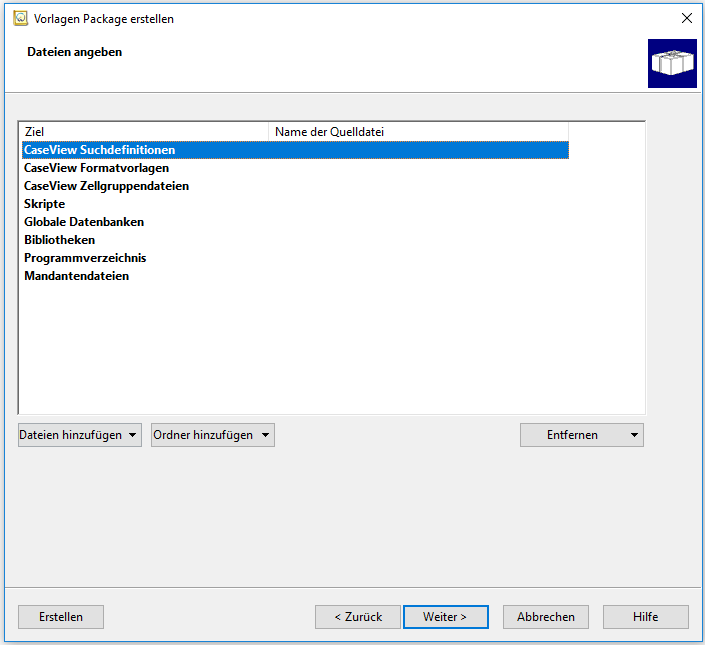Select CaseView Suchdefinitionen entry
Image resolution: width=705 pixels, height=645 pixels.
tap(99, 150)
